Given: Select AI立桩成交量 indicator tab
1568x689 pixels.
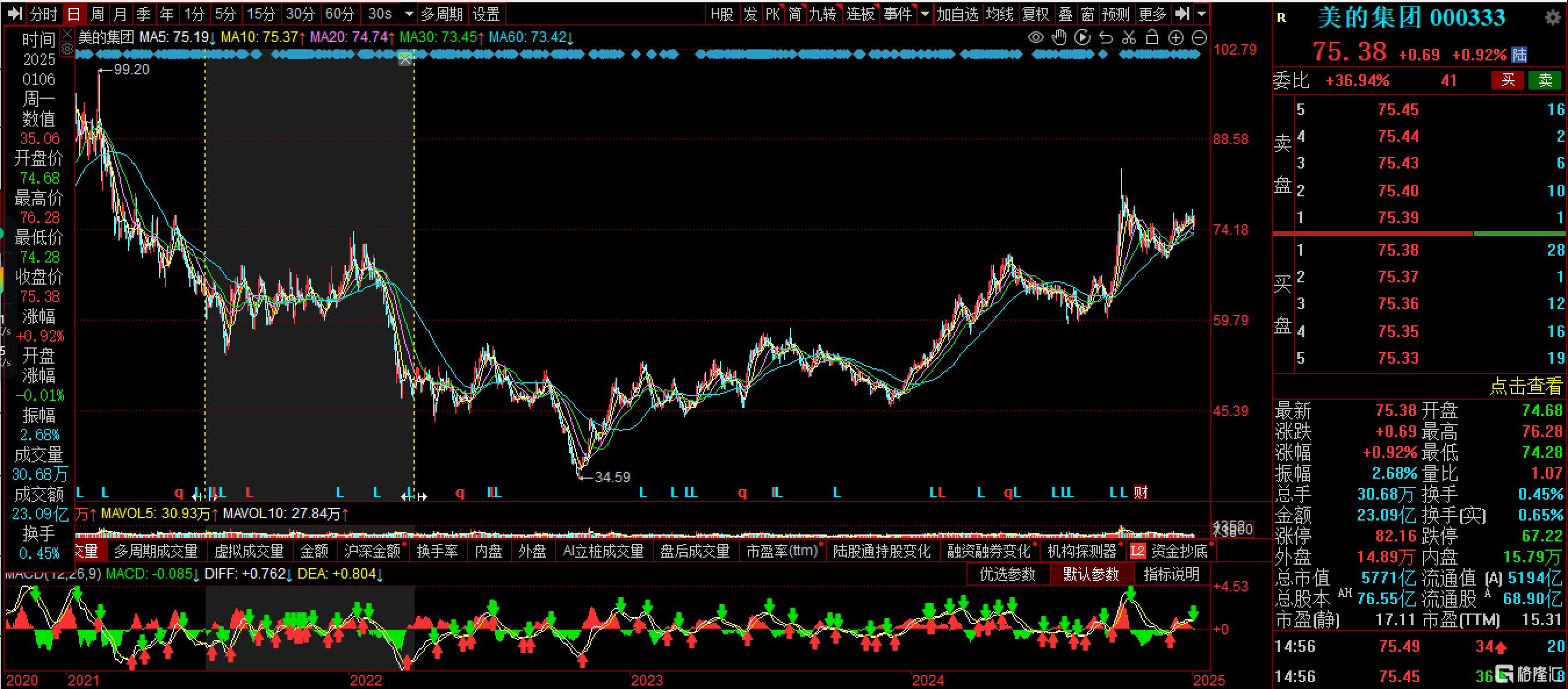Looking at the screenshot, I should coord(603,551).
